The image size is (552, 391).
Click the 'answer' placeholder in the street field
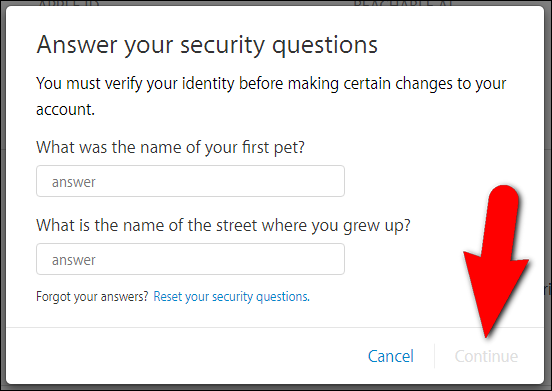pyautogui.click(x=74, y=260)
